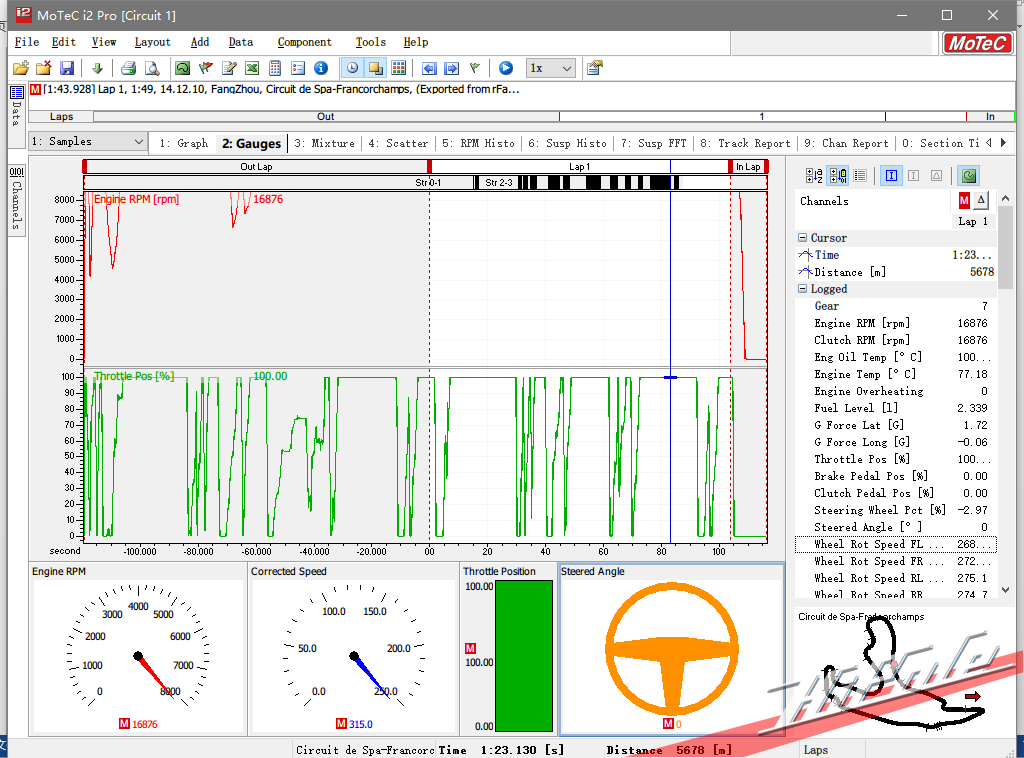Click the single green flag icon

point(475,68)
